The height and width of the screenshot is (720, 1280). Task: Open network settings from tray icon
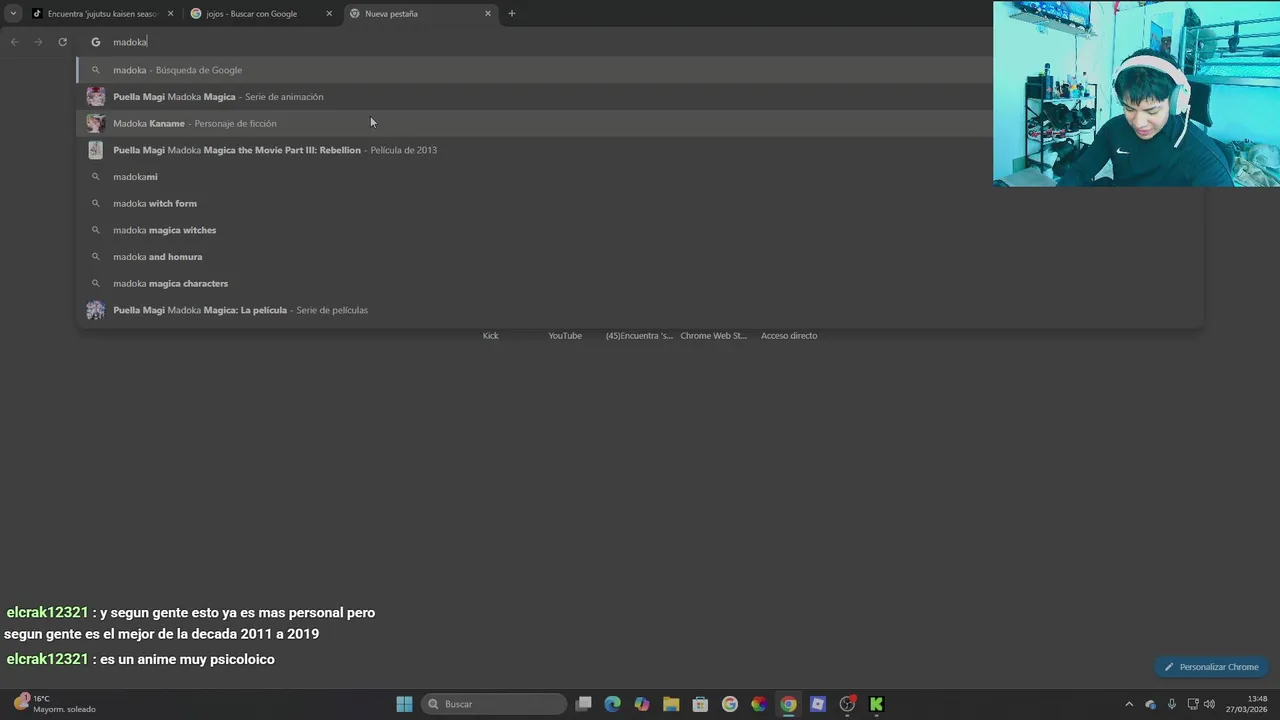(x=1193, y=704)
